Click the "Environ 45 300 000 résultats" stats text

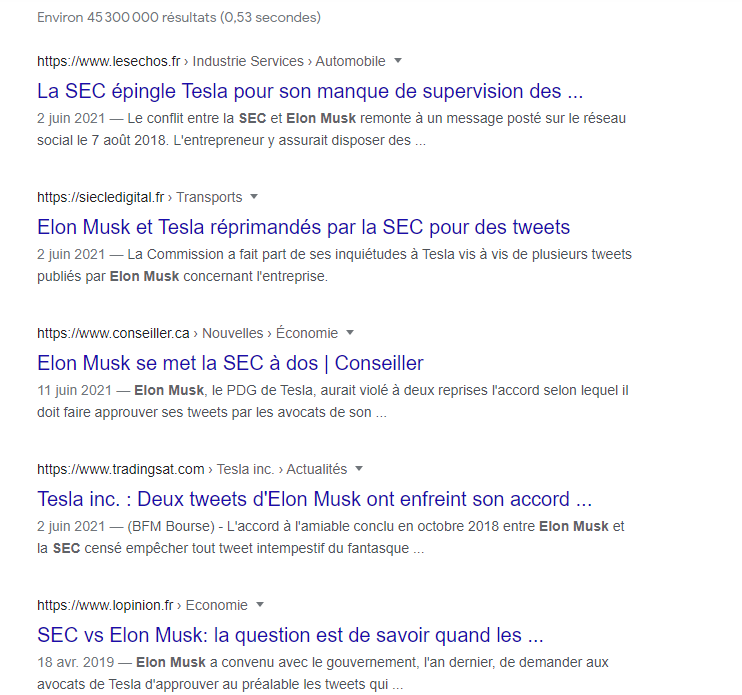pos(179,18)
